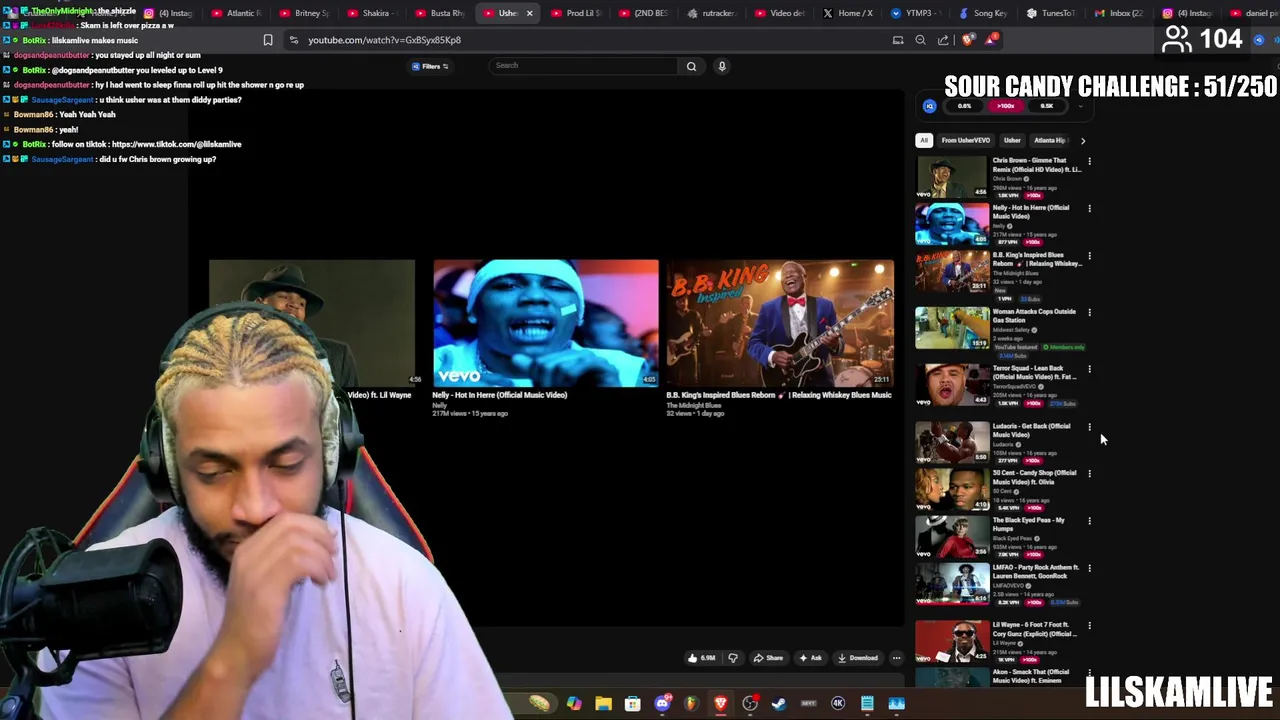
Task: Close the Usher browser tab
Action: (529, 13)
